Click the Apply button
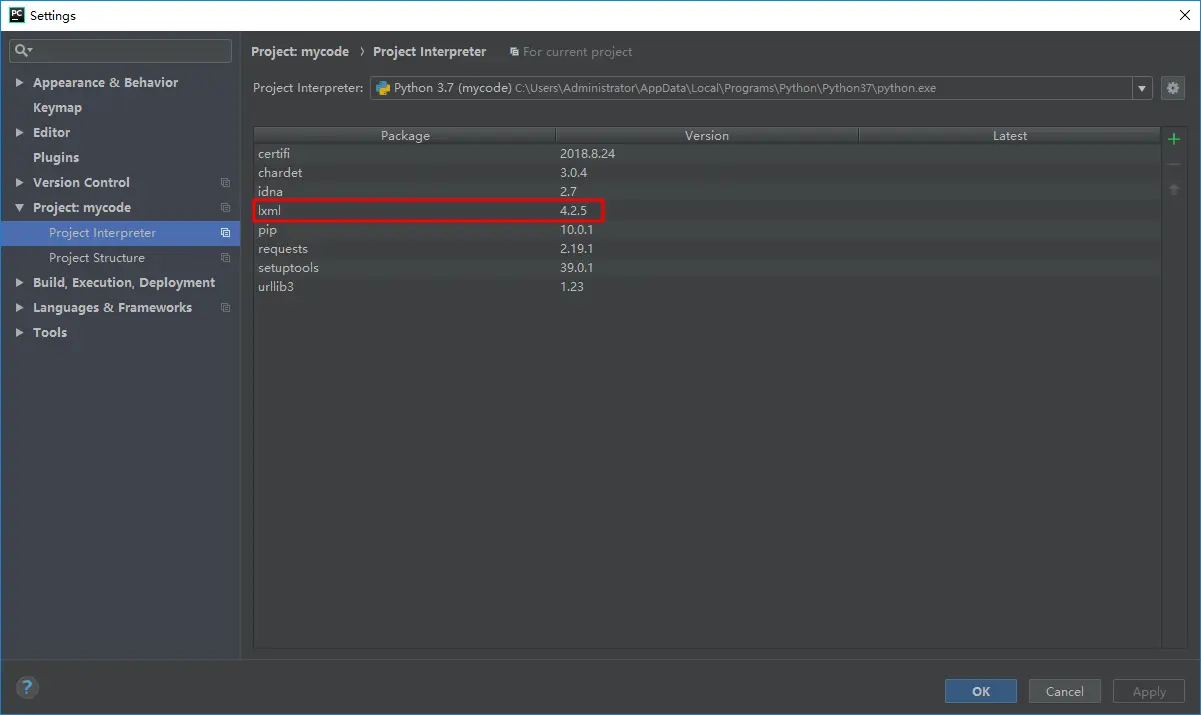This screenshot has height=715, width=1201. 1149,691
